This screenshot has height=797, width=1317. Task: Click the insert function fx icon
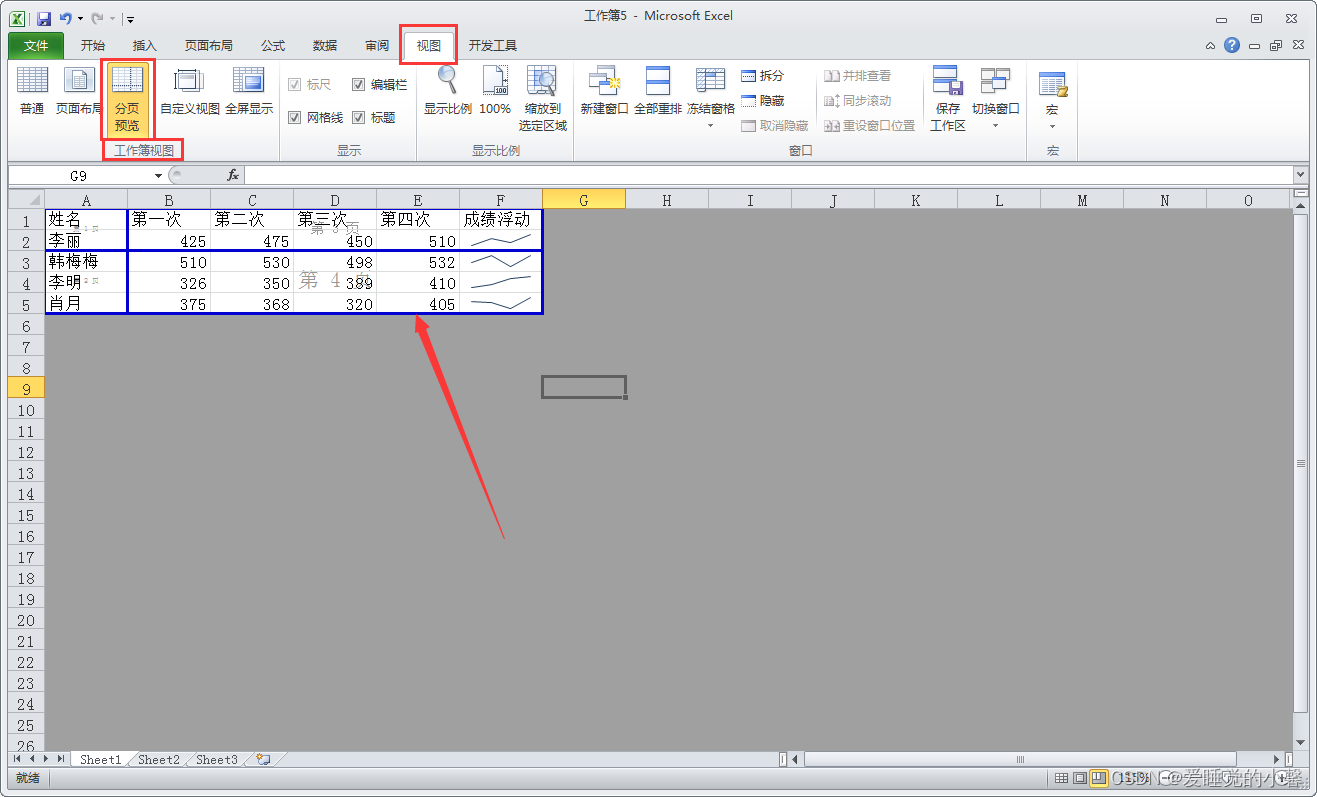(232, 175)
